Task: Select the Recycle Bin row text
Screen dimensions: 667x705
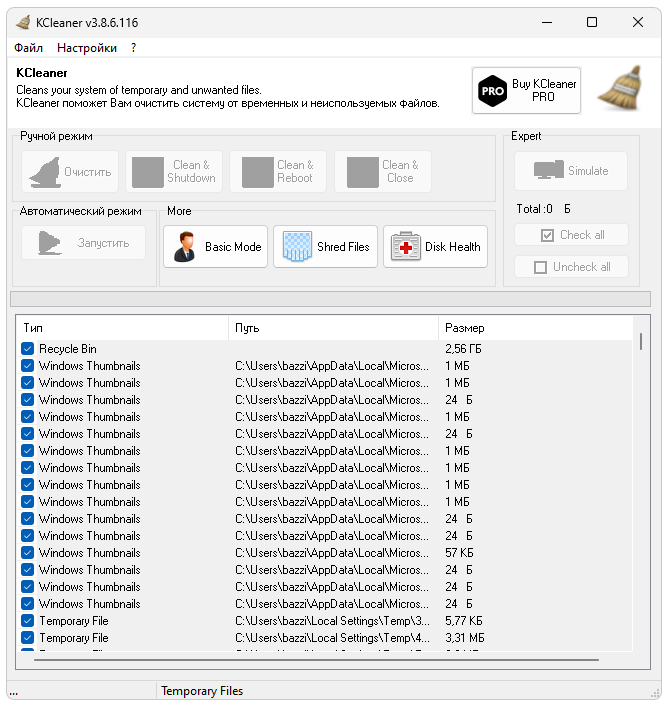Action: [67, 349]
